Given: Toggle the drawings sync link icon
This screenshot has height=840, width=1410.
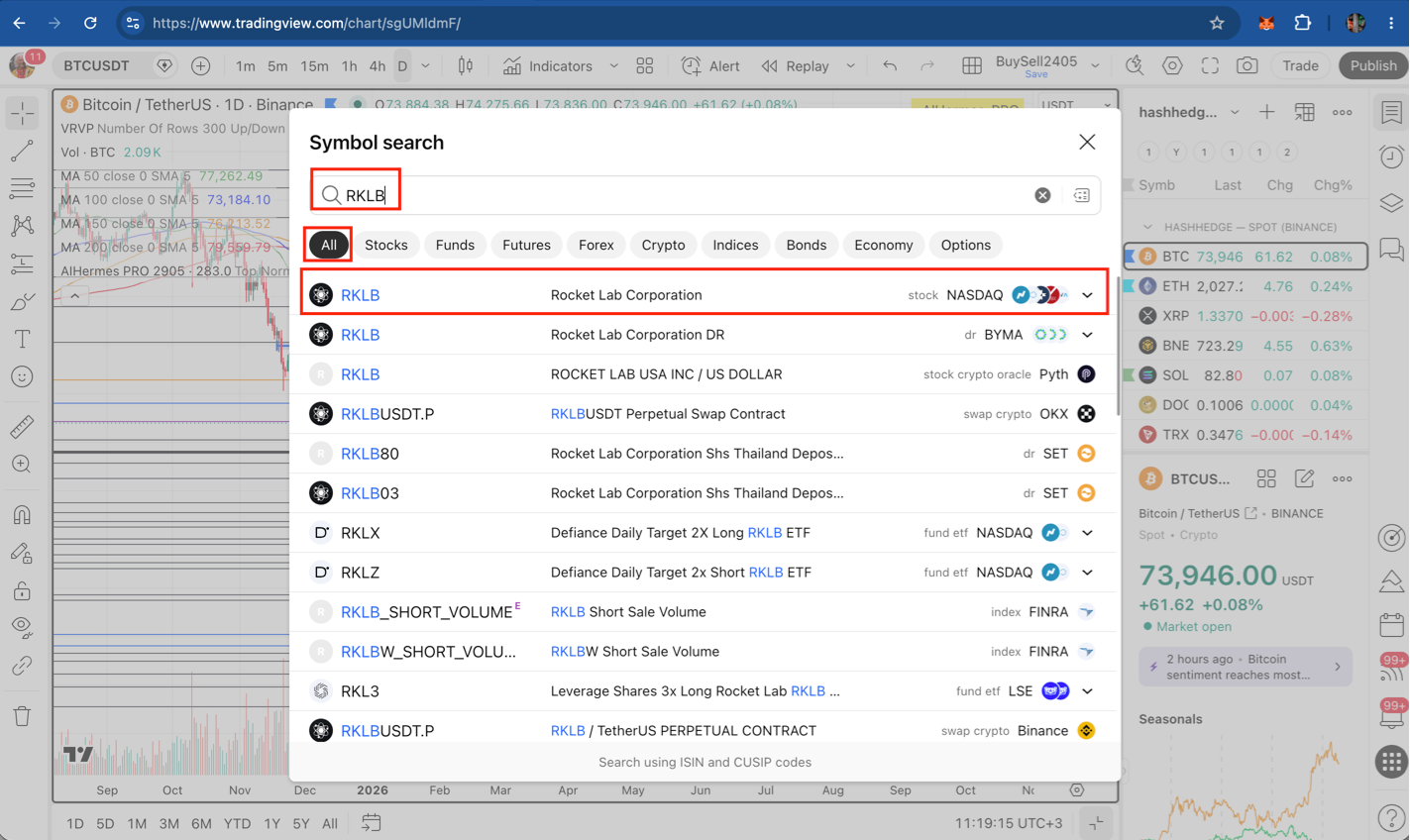Looking at the screenshot, I should pos(22,666).
